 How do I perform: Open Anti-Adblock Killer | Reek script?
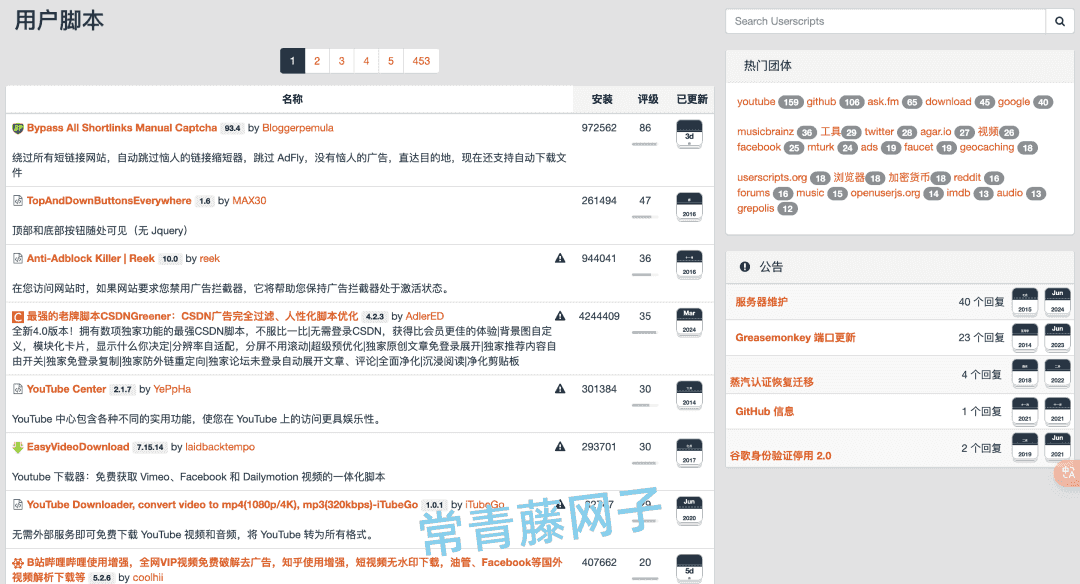pyautogui.click(x=91, y=258)
